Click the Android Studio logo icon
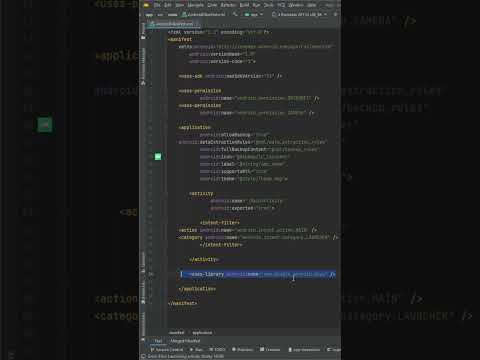The height and width of the screenshot is (360, 480). point(146,5)
